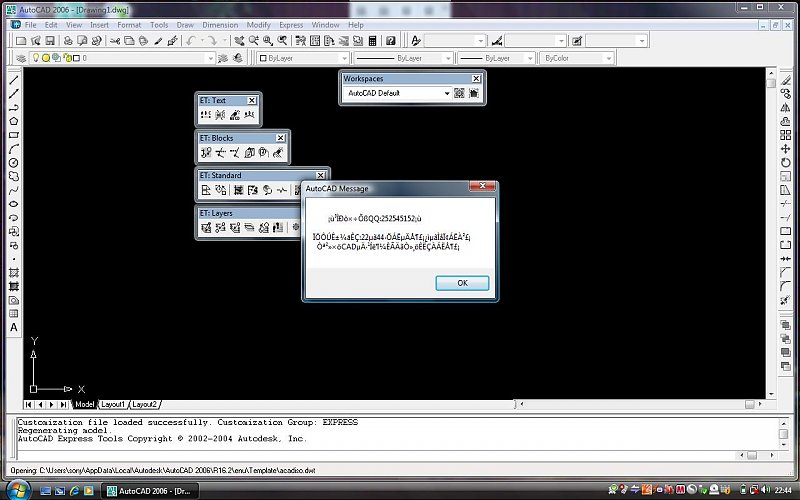800x500 pixels.
Task: Open the Properties palette icon
Action: (301, 40)
